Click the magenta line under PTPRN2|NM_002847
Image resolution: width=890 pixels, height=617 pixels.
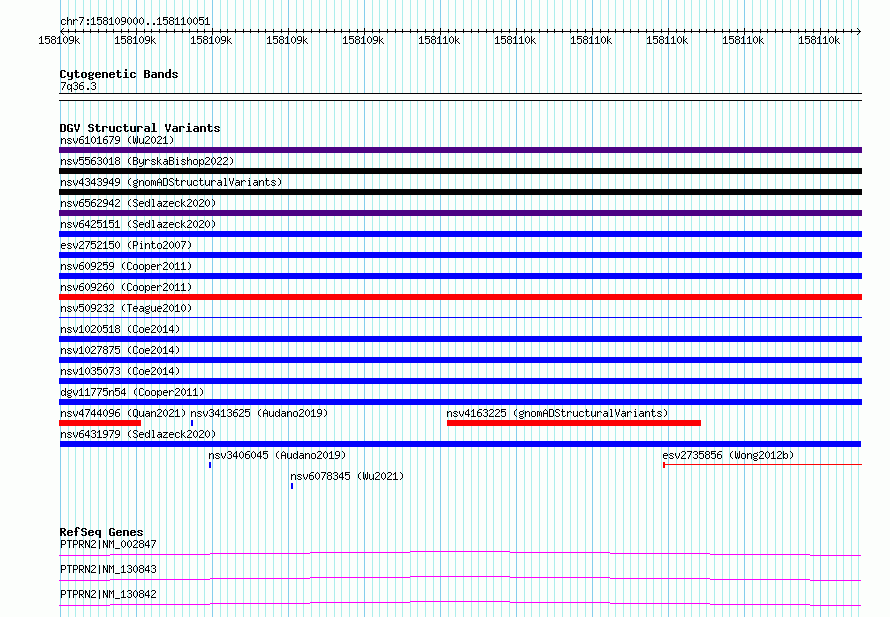[x=460, y=553]
